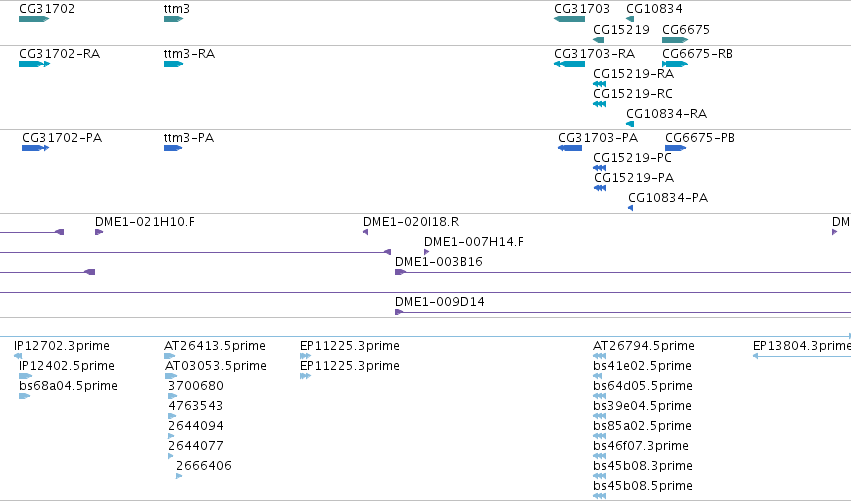Screen dimensions: 851x501
Task: Open the CG31702-PA protein glyph
Action: [35, 148]
